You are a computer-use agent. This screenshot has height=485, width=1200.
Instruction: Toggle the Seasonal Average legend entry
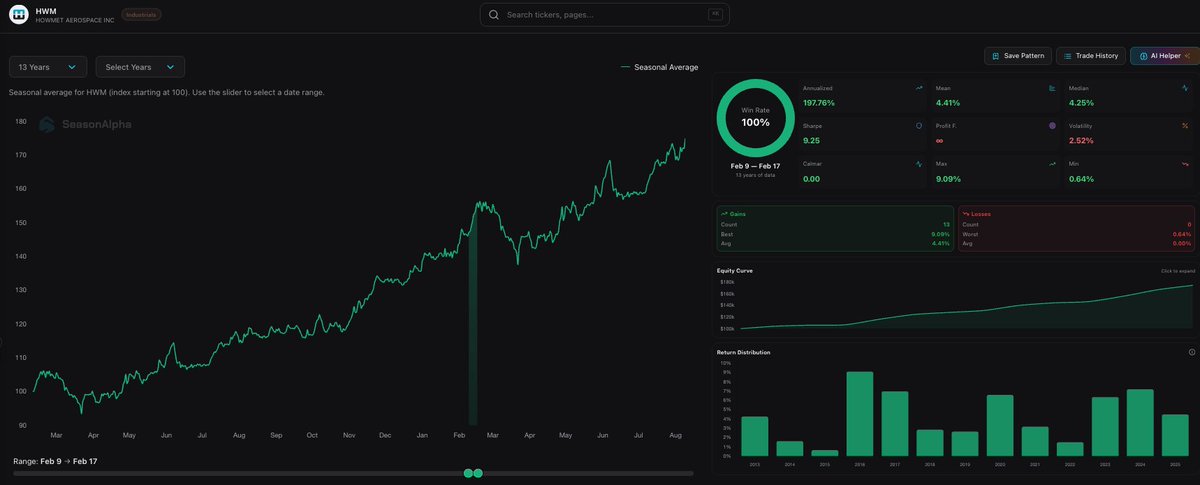point(659,67)
